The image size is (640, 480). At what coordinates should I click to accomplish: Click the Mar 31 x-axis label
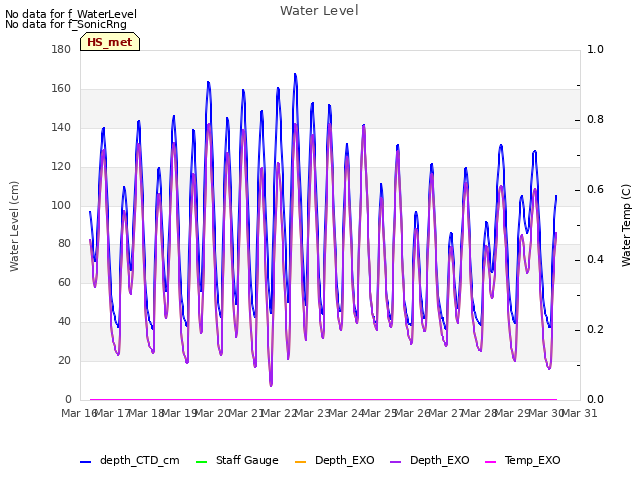click(580, 413)
